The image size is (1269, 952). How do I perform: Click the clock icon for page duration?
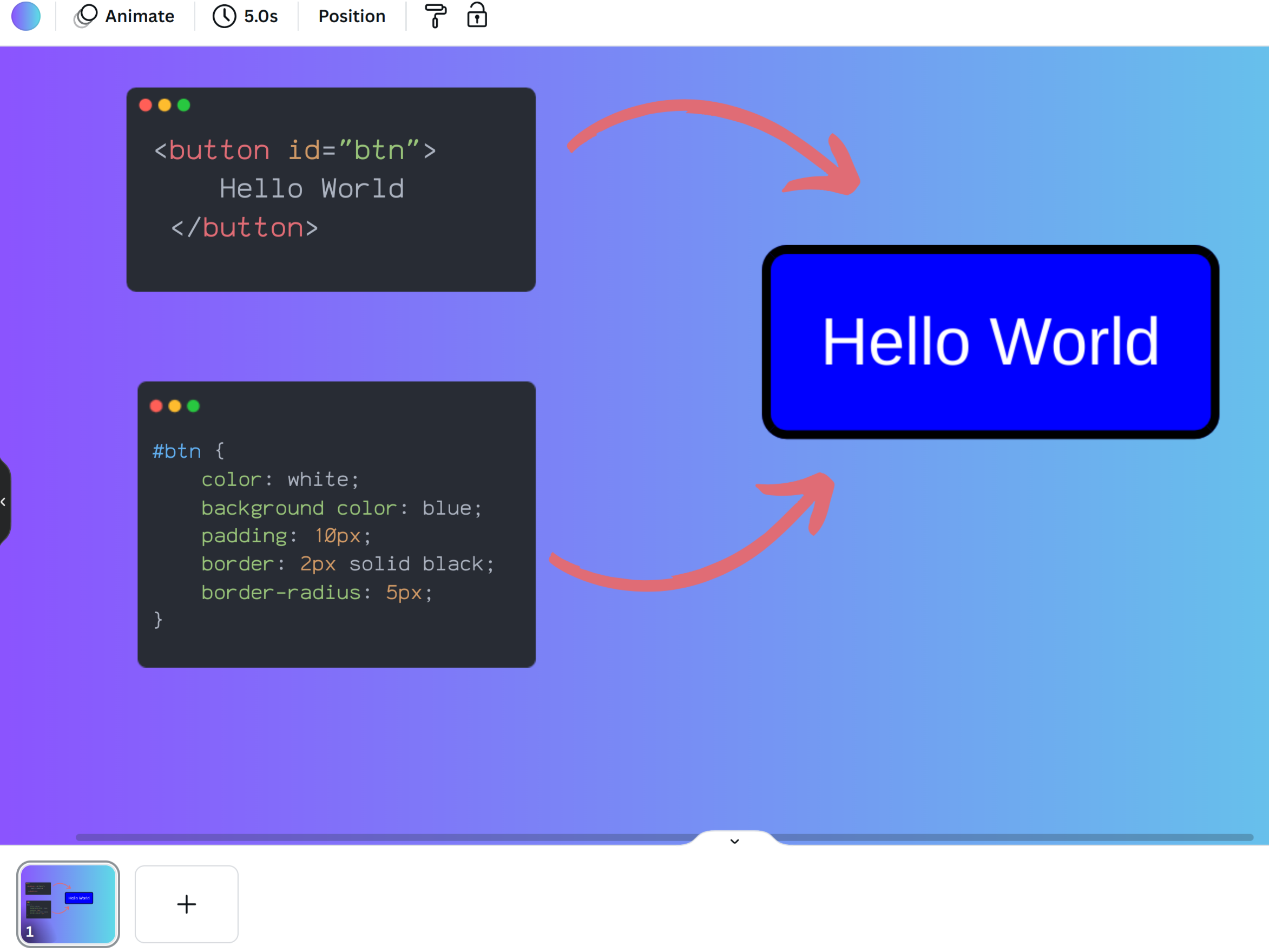tap(225, 16)
